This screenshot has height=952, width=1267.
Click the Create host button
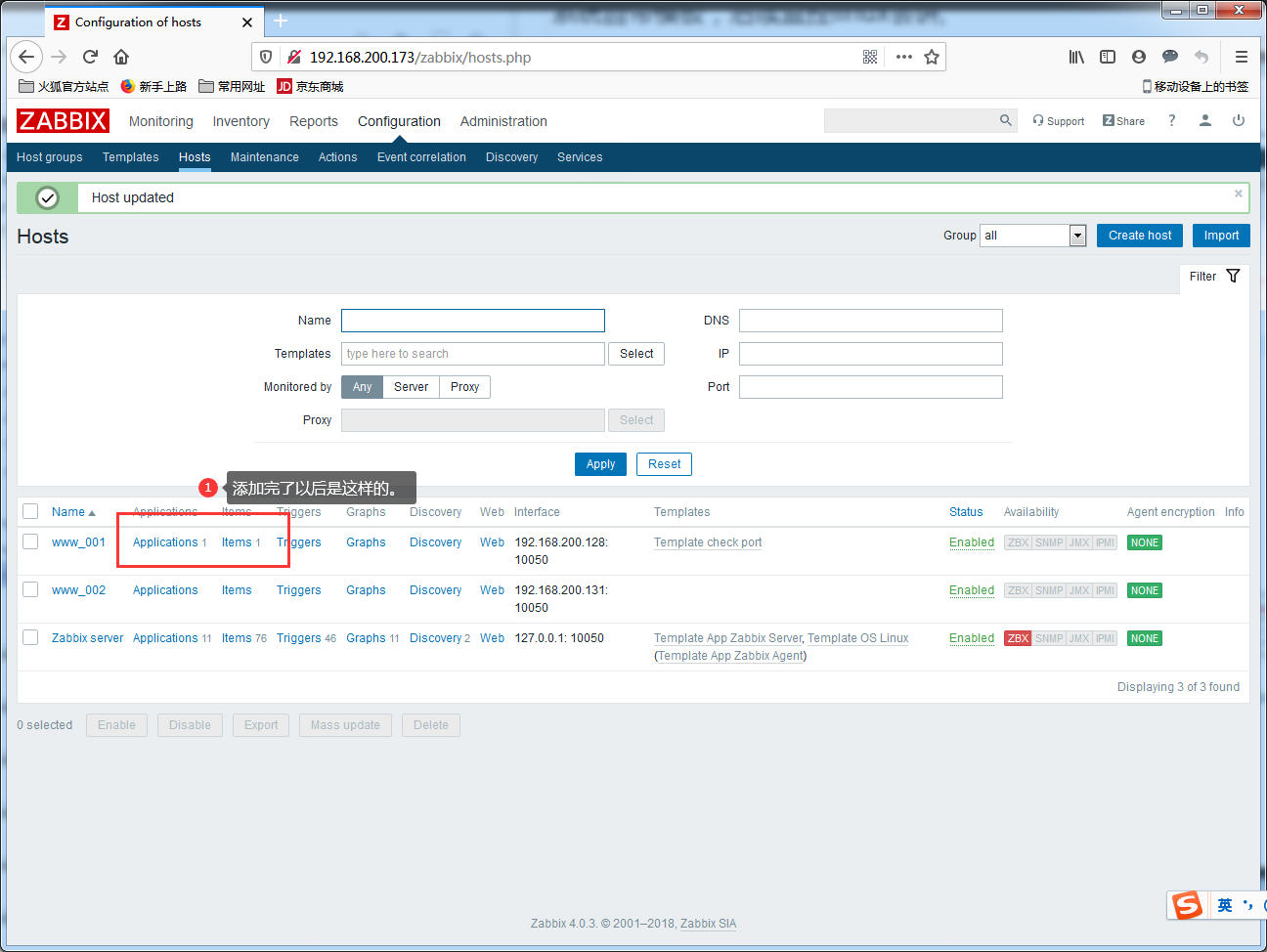click(x=1140, y=236)
